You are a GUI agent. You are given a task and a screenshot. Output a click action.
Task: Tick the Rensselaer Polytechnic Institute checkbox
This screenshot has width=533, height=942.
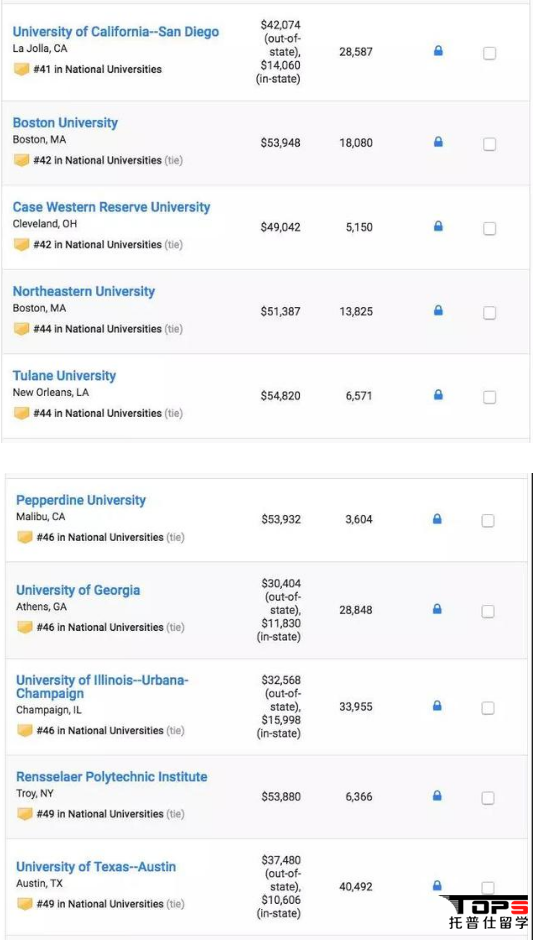click(488, 798)
